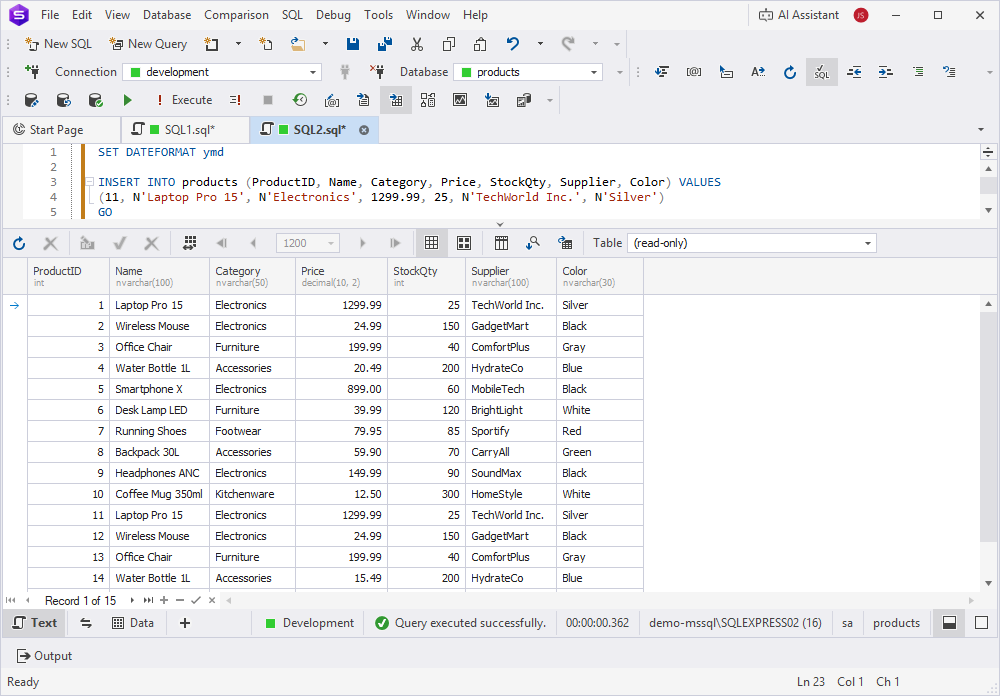Image resolution: width=1000 pixels, height=696 pixels.
Task: Expand the Table read-only dropdown
Action: point(867,243)
